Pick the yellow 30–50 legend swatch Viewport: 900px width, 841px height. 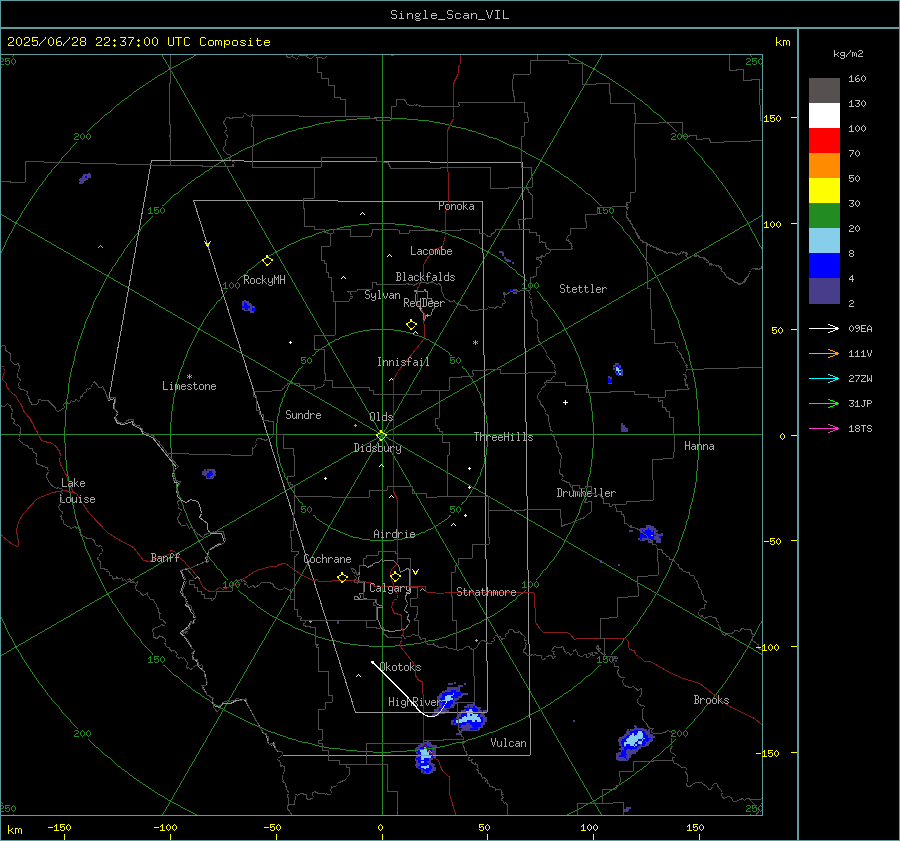point(824,191)
